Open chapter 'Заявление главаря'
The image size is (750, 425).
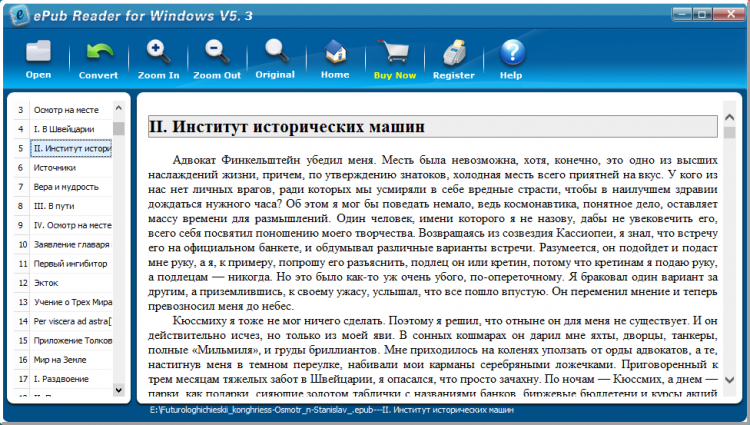(71, 244)
